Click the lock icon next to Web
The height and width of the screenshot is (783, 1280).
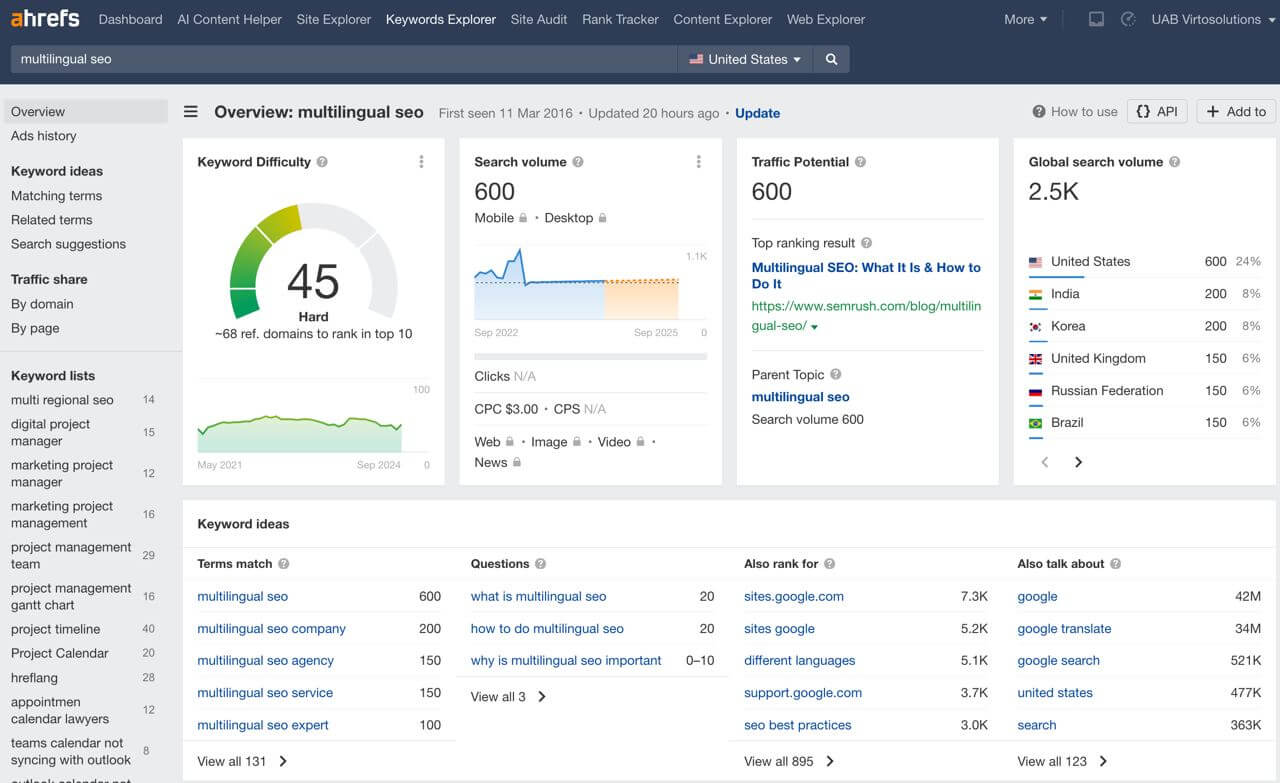[x=509, y=442]
